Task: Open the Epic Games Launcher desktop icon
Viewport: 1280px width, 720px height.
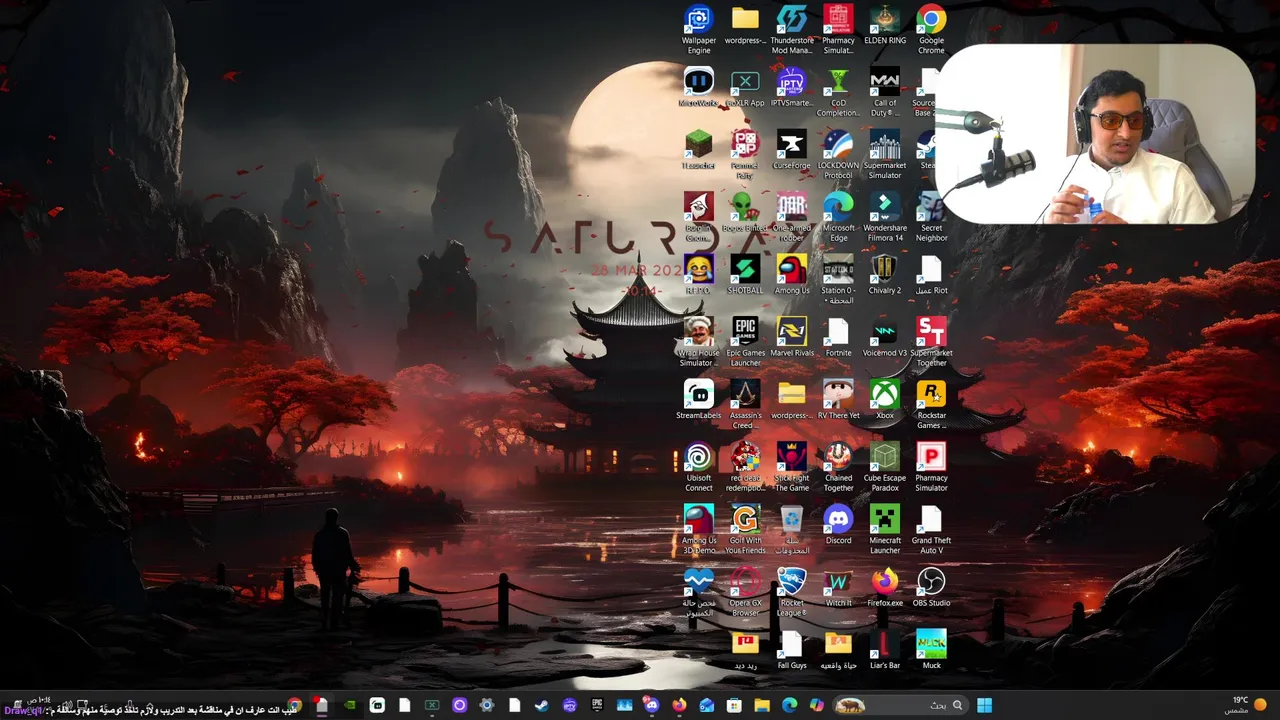Action: point(745,342)
